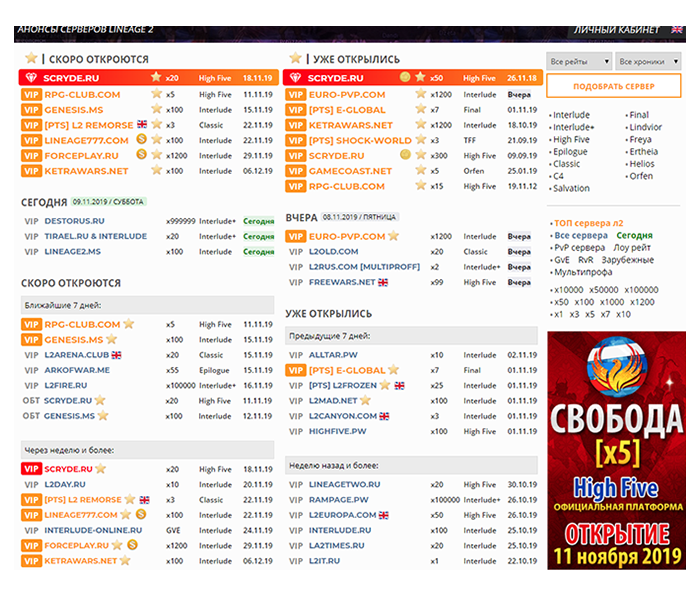Screen dimensions: 700x600
Task: Filter by Interlude chronicle in sidebar
Action: coord(571,115)
